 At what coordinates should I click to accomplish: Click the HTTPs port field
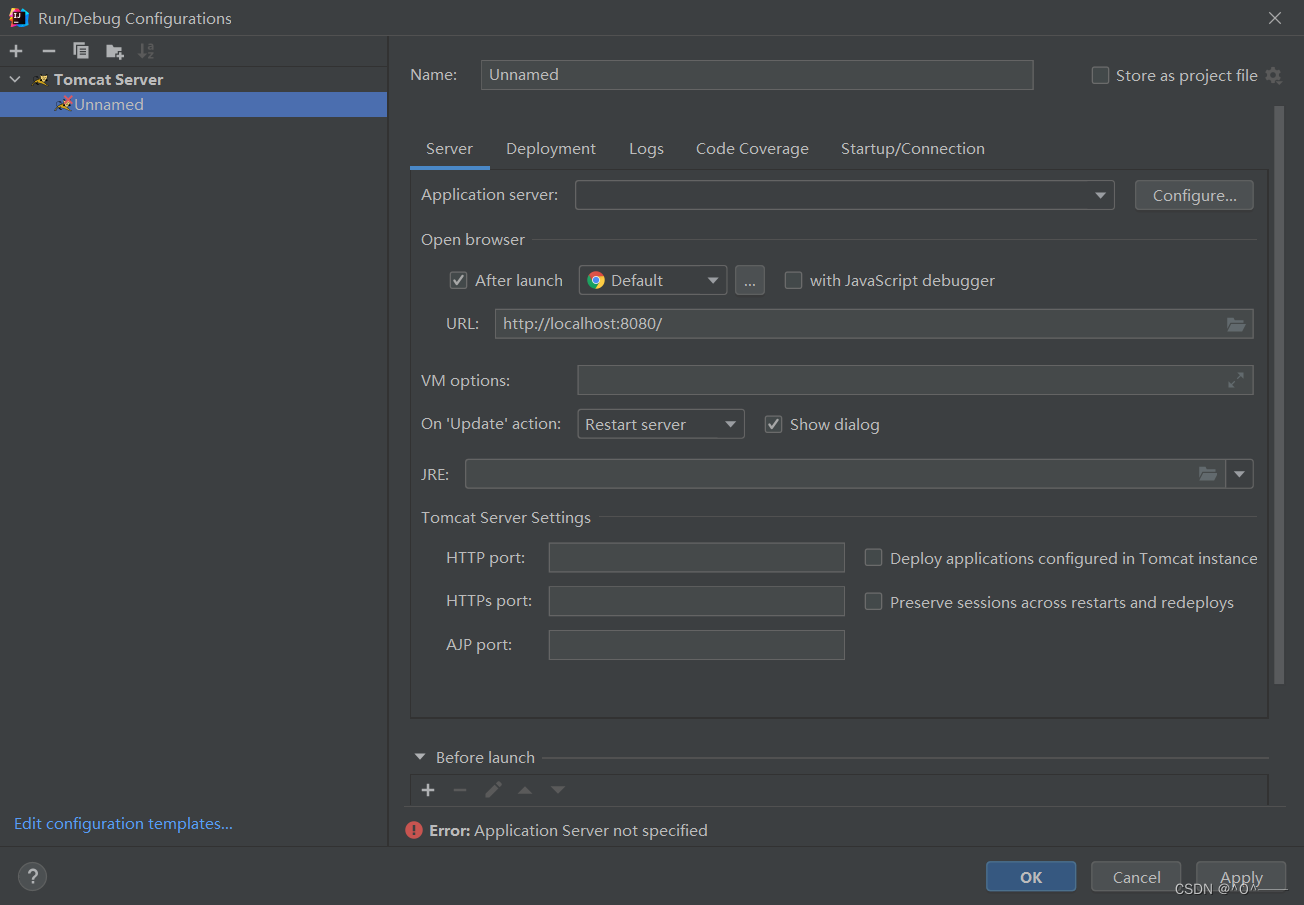697,601
